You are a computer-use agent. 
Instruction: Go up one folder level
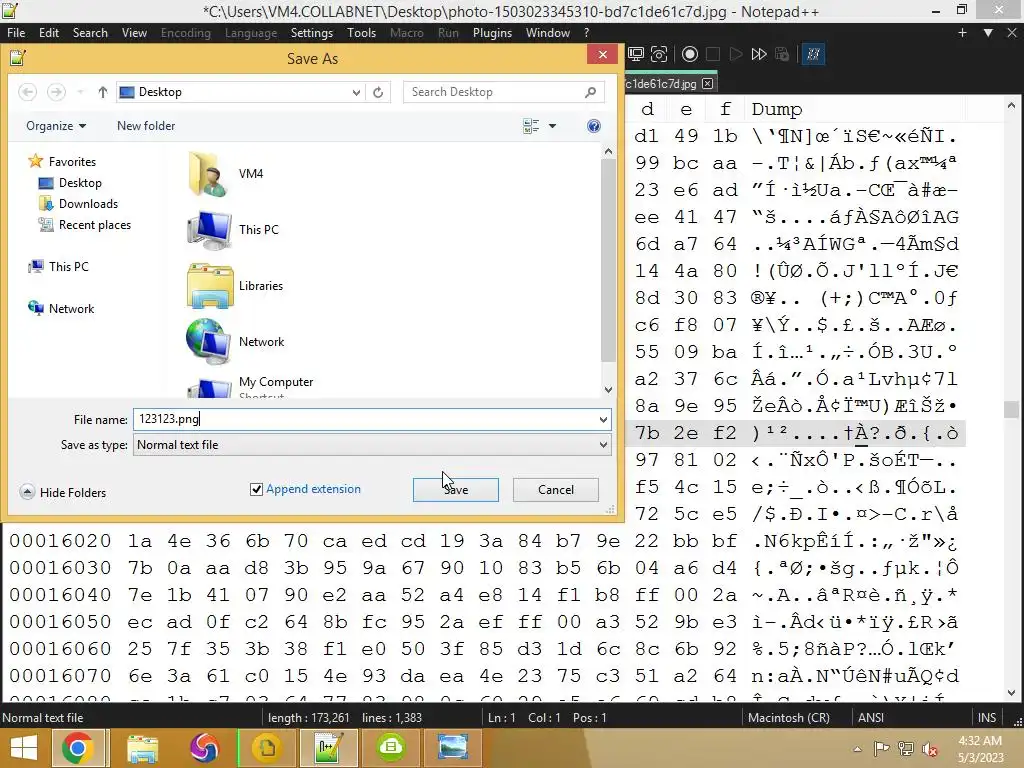pos(103,92)
